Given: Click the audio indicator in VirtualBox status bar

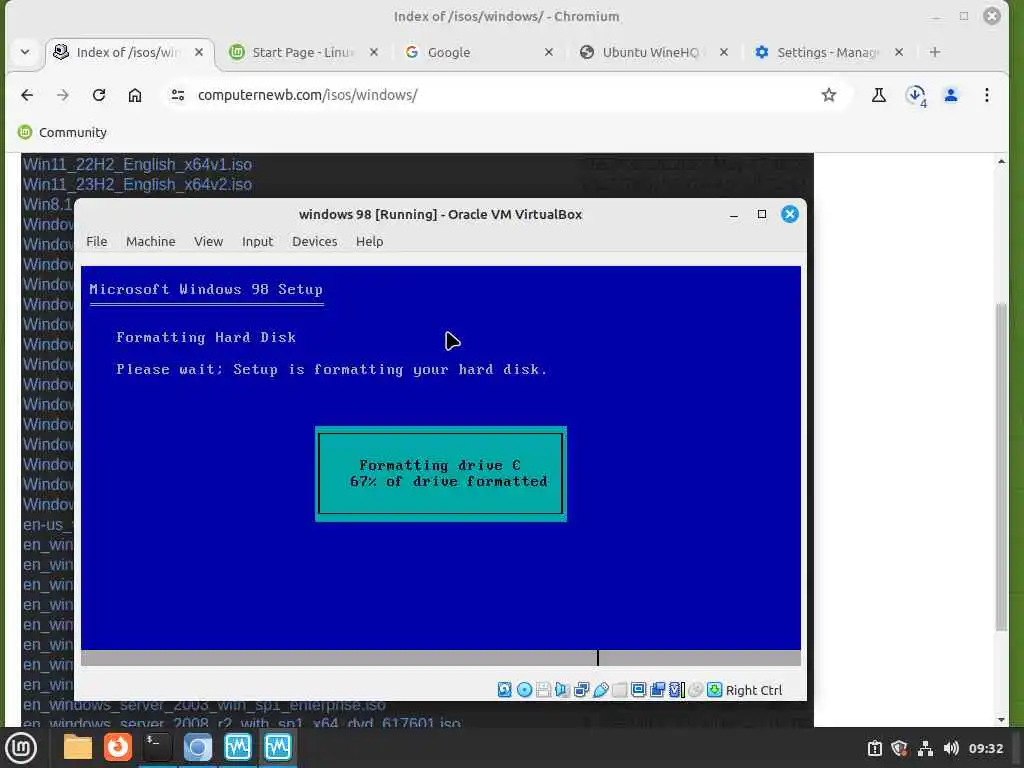Looking at the screenshot, I should tap(562, 690).
